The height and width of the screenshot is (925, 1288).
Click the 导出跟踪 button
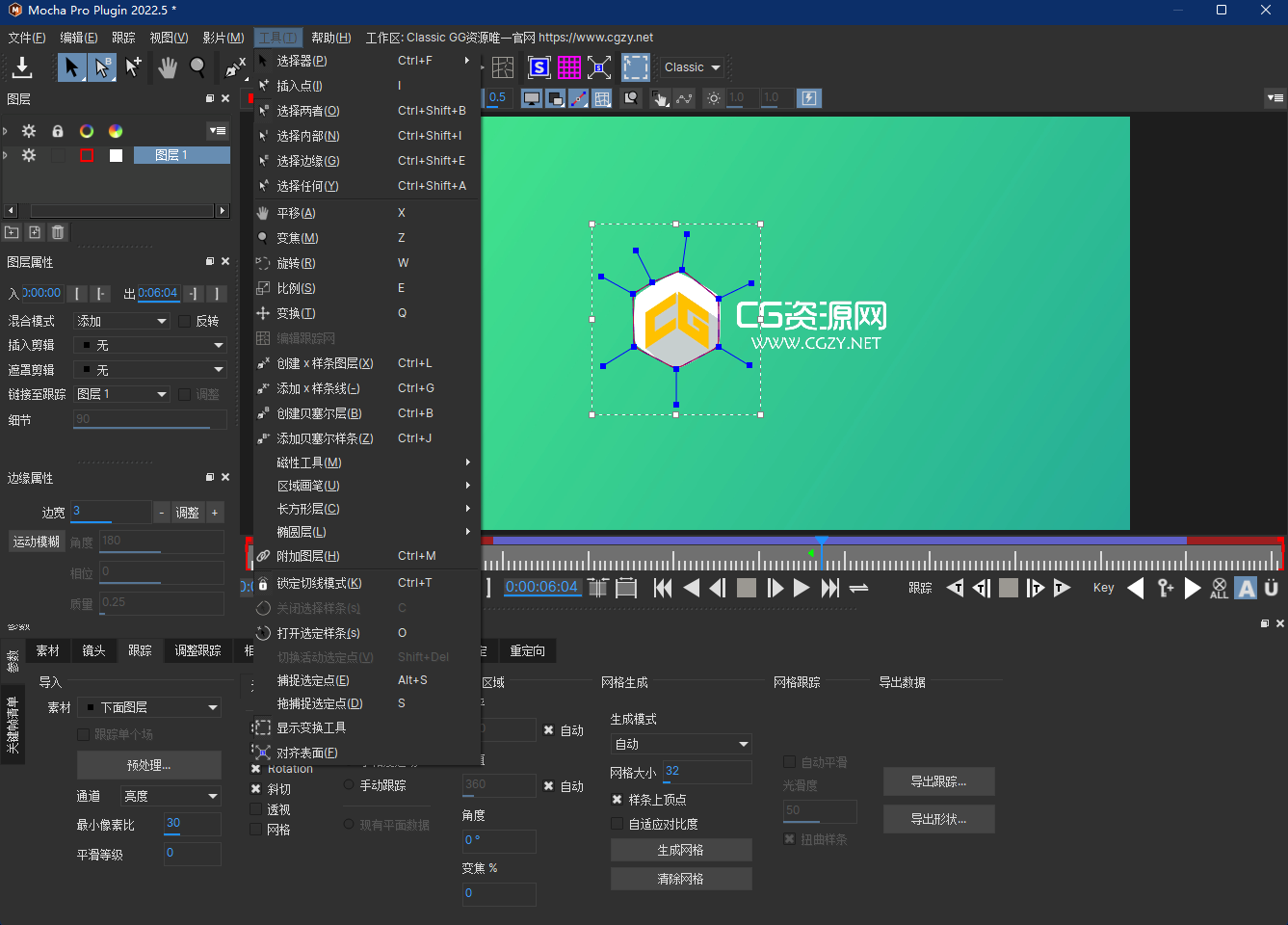coord(938,781)
